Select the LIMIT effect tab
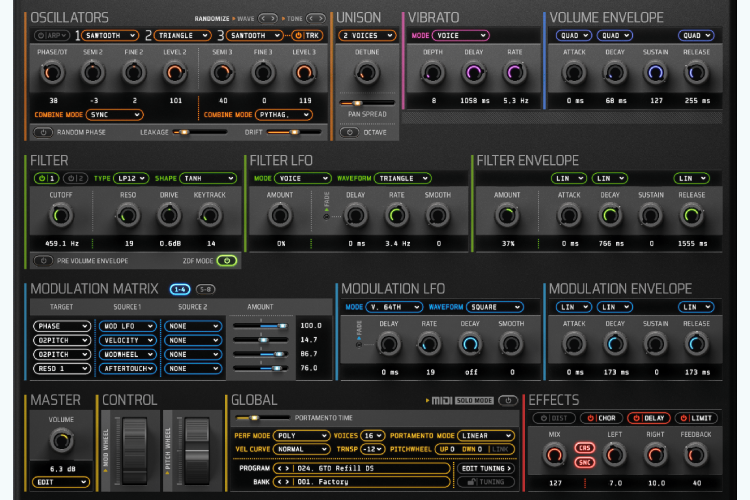Viewport: 750px width, 500px height. (696, 418)
